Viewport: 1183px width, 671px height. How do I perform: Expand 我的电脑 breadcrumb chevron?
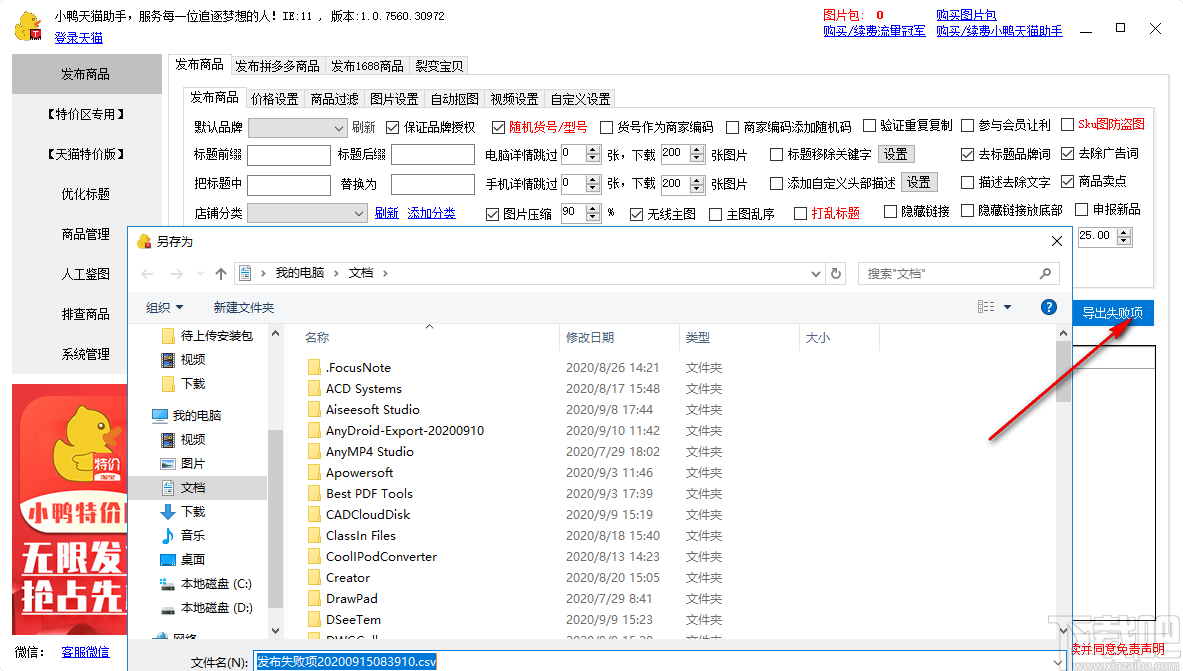336,273
